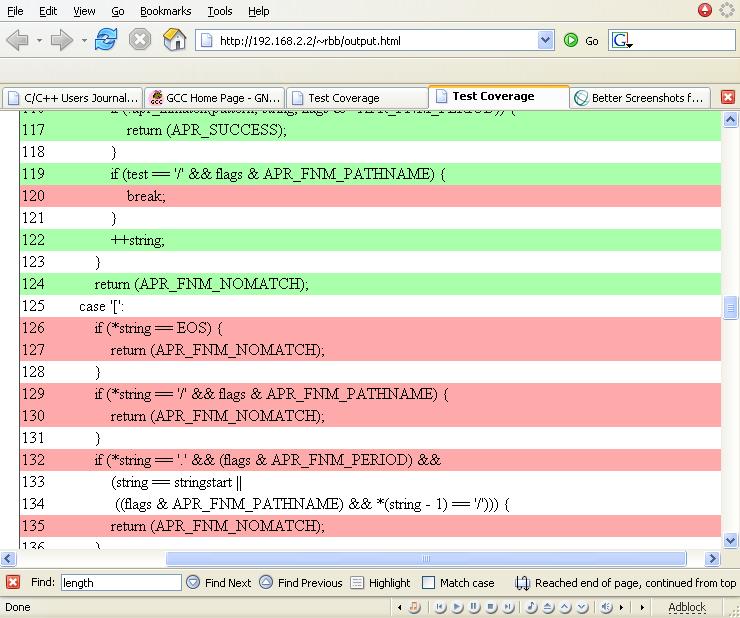This screenshot has width=740, height=618.
Task: Click the Go button beside address bar
Action: pyautogui.click(x=581, y=41)
